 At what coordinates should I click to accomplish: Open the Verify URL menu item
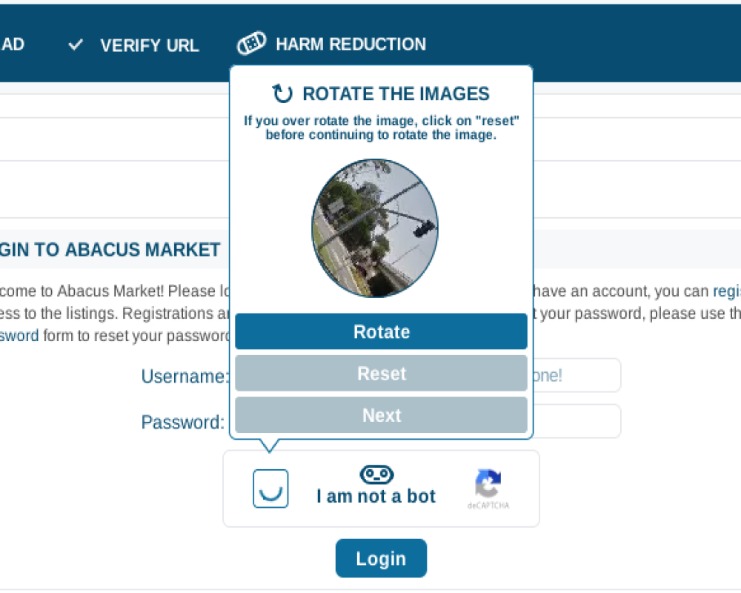[134, 45]
